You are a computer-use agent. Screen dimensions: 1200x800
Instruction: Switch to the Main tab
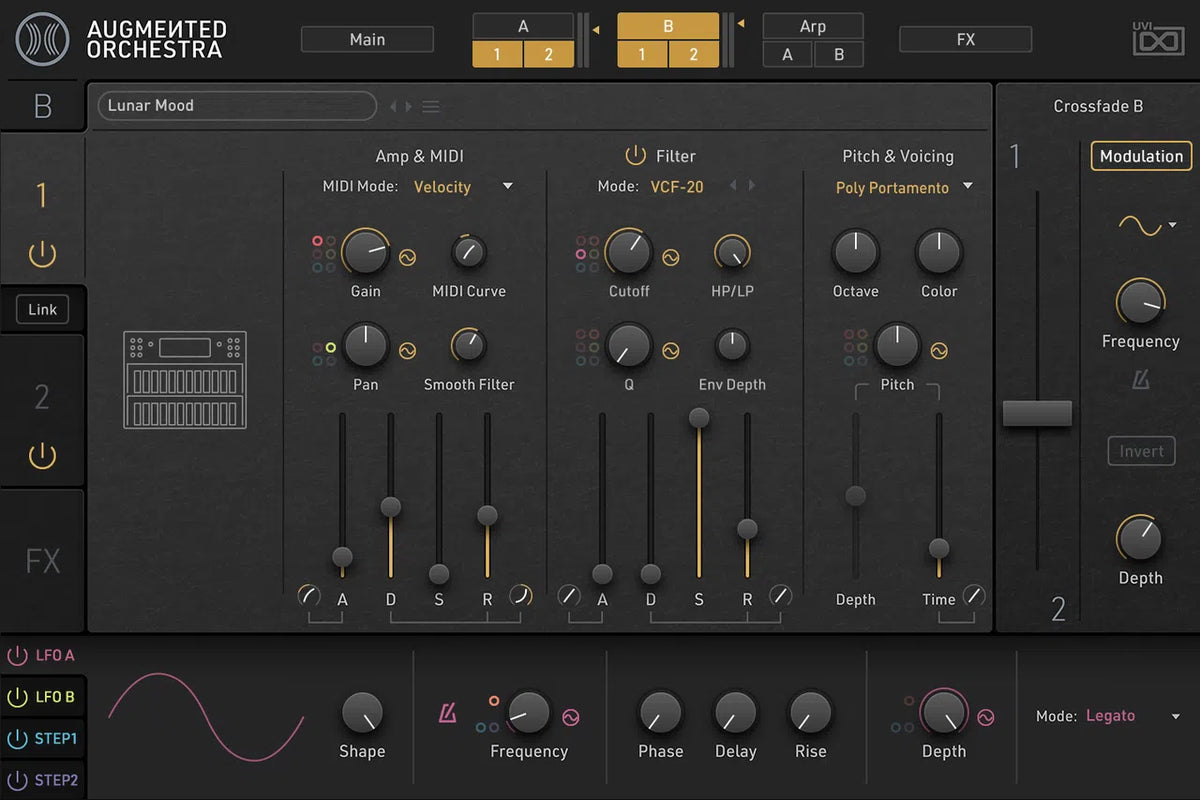point(367,40)
